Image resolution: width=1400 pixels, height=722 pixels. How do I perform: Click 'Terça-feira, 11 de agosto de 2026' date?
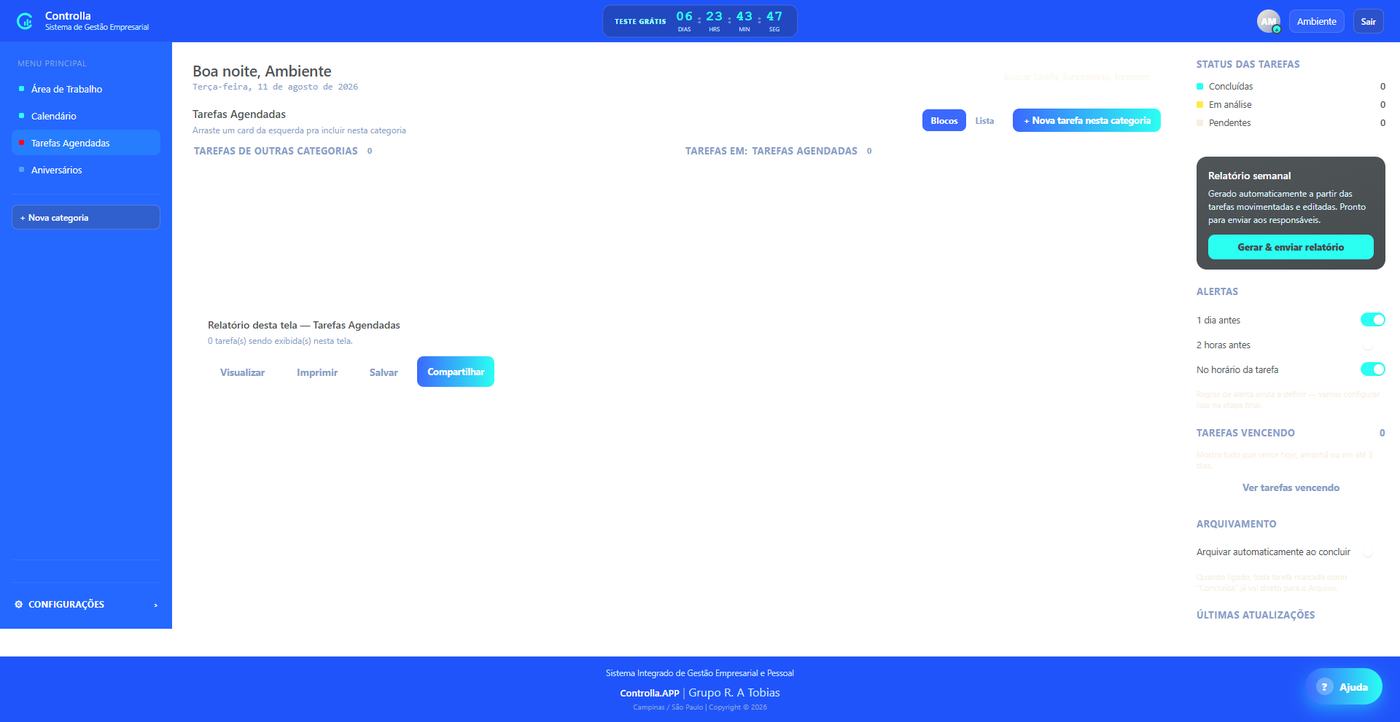[x=275, y=87]
